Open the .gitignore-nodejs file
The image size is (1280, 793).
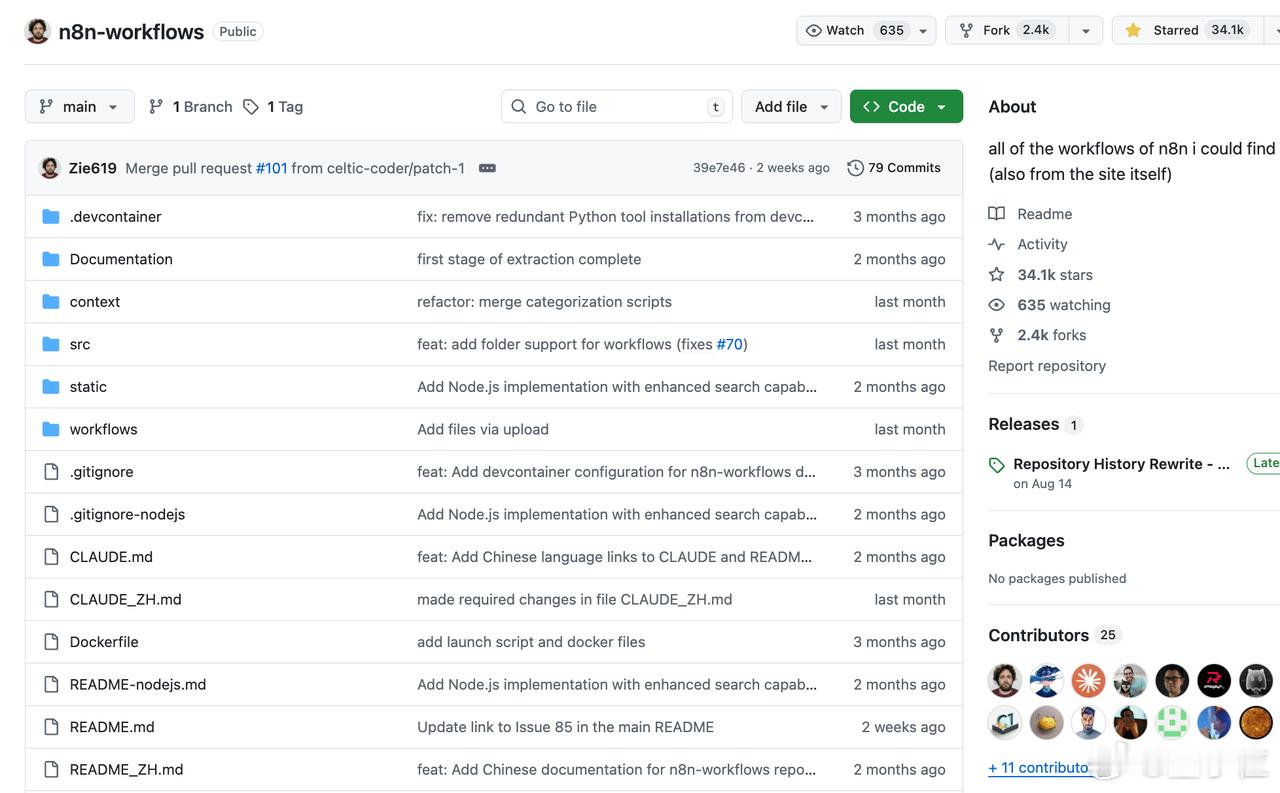127,514
